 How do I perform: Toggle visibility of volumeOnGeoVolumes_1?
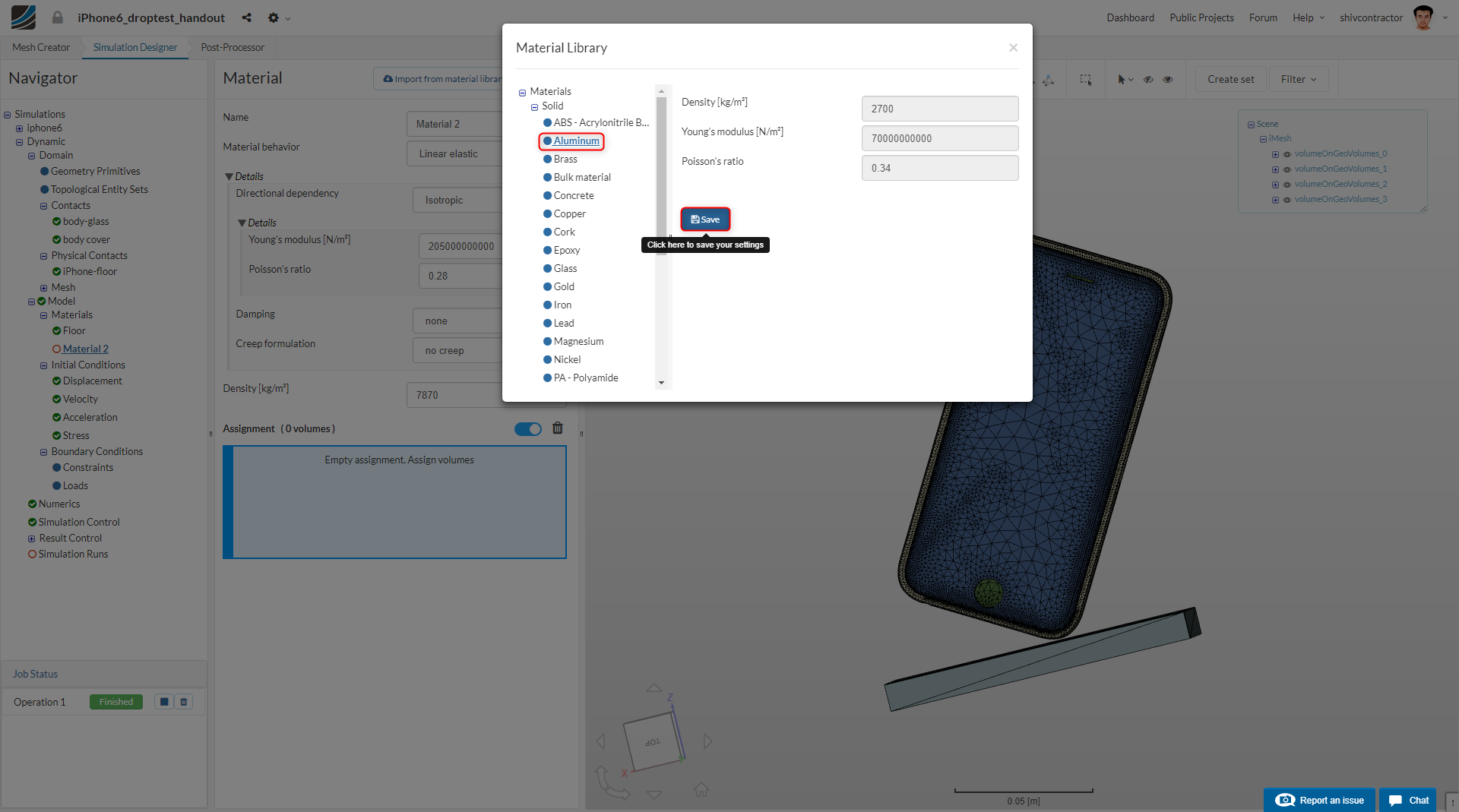pos(1287,169)
